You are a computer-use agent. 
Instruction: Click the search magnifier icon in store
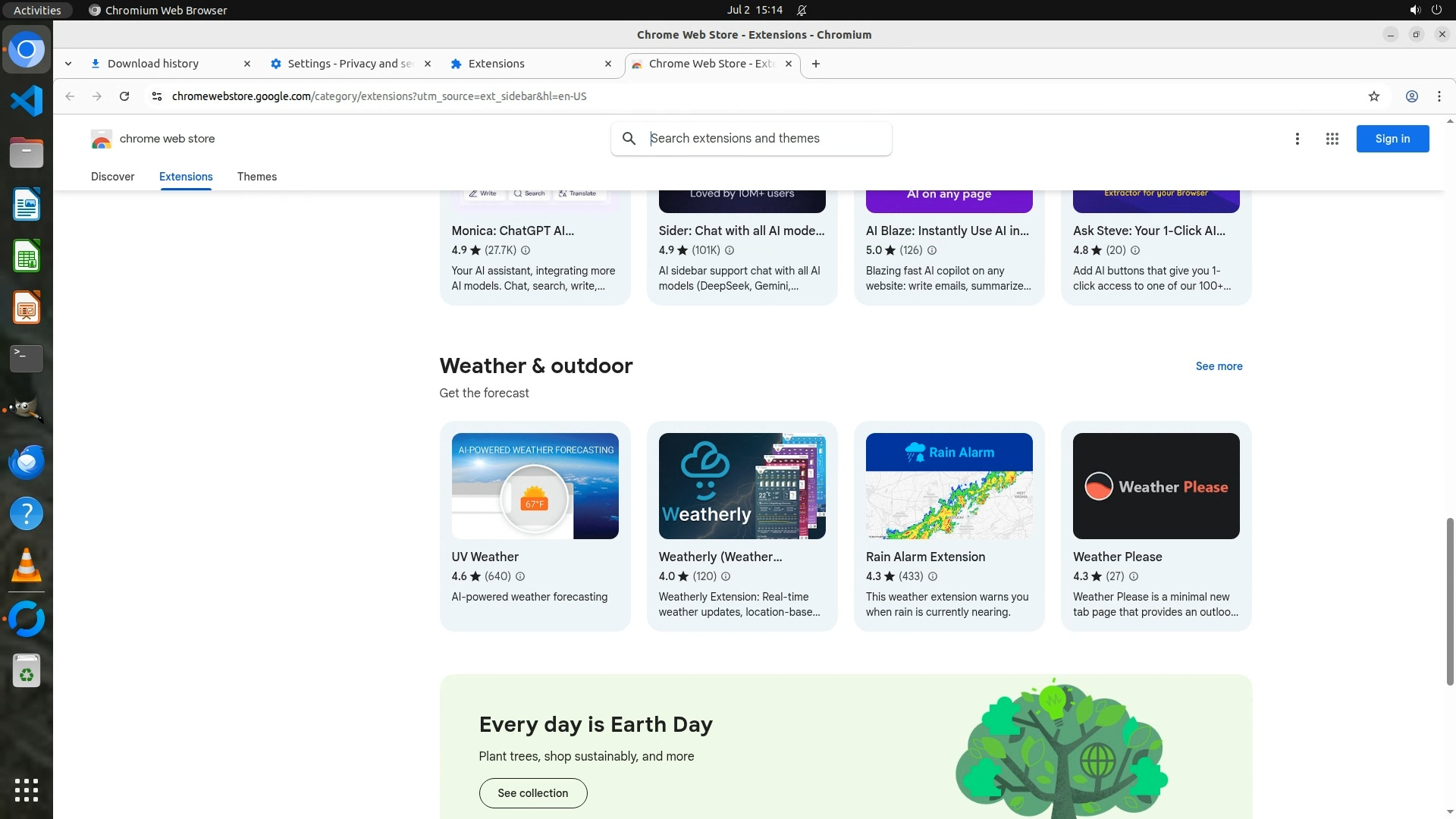629,139
